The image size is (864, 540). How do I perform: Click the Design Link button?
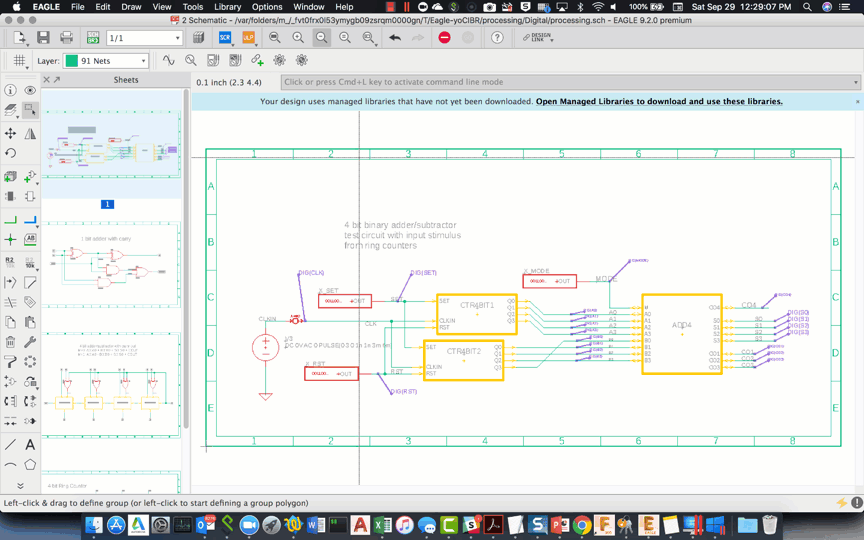tap(536, 38)
